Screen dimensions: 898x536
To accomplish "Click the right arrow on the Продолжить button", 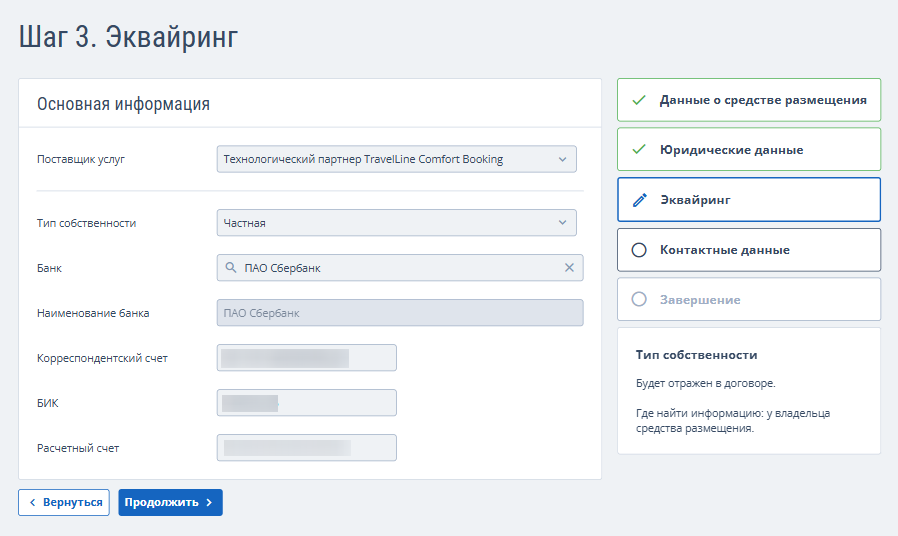I will pyautogui.click(x=209, y=502).
